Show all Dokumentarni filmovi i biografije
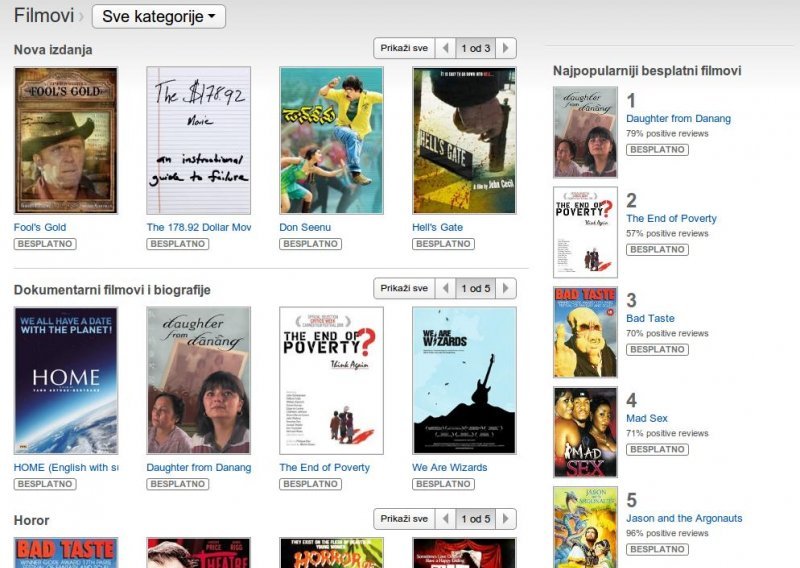 [x=404, y=288]
